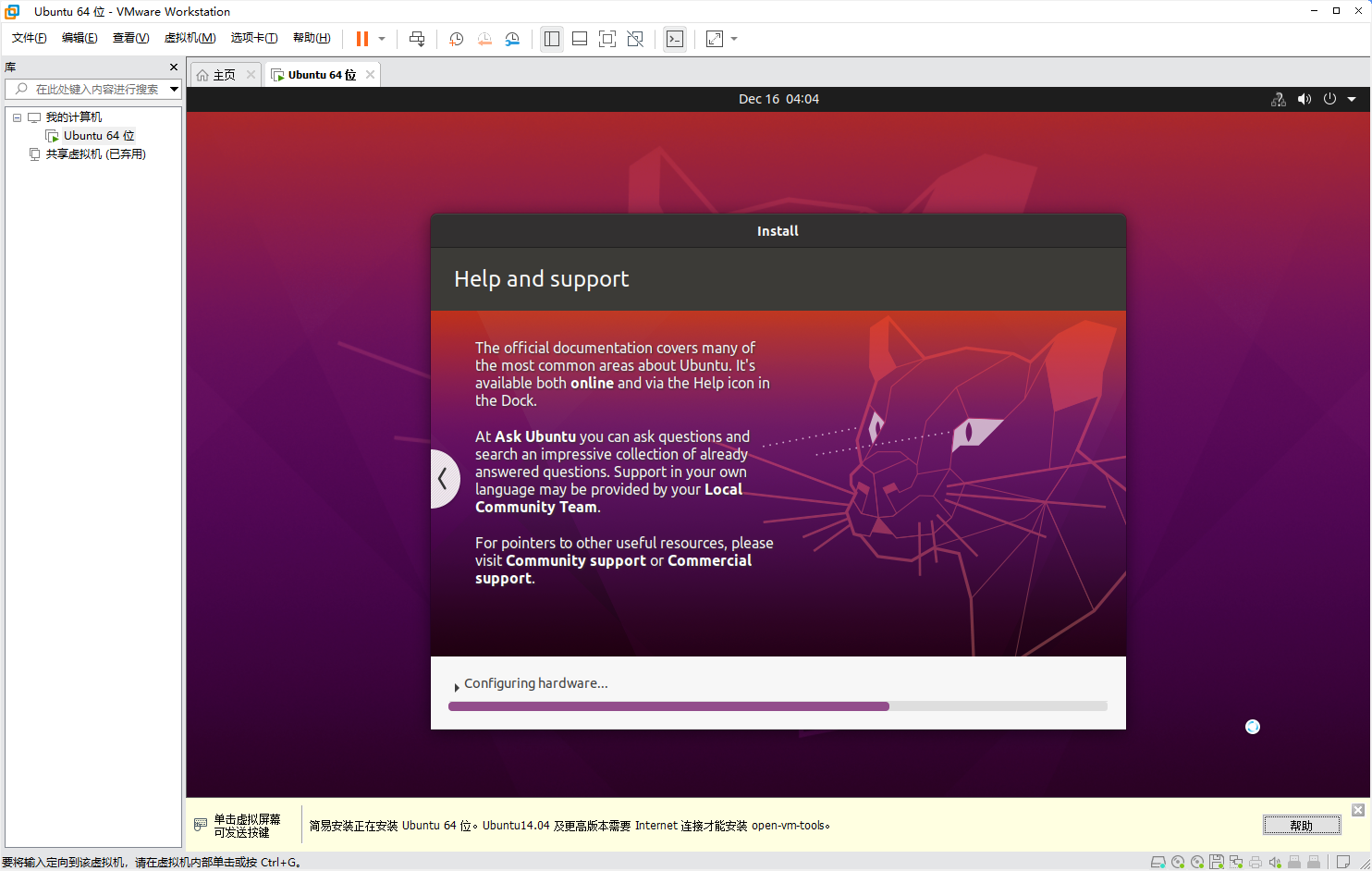The width and height of the screenshot is (1372, 871).
Task: Expand the Configuring hardware details triangle
Action: pos(457,687)
